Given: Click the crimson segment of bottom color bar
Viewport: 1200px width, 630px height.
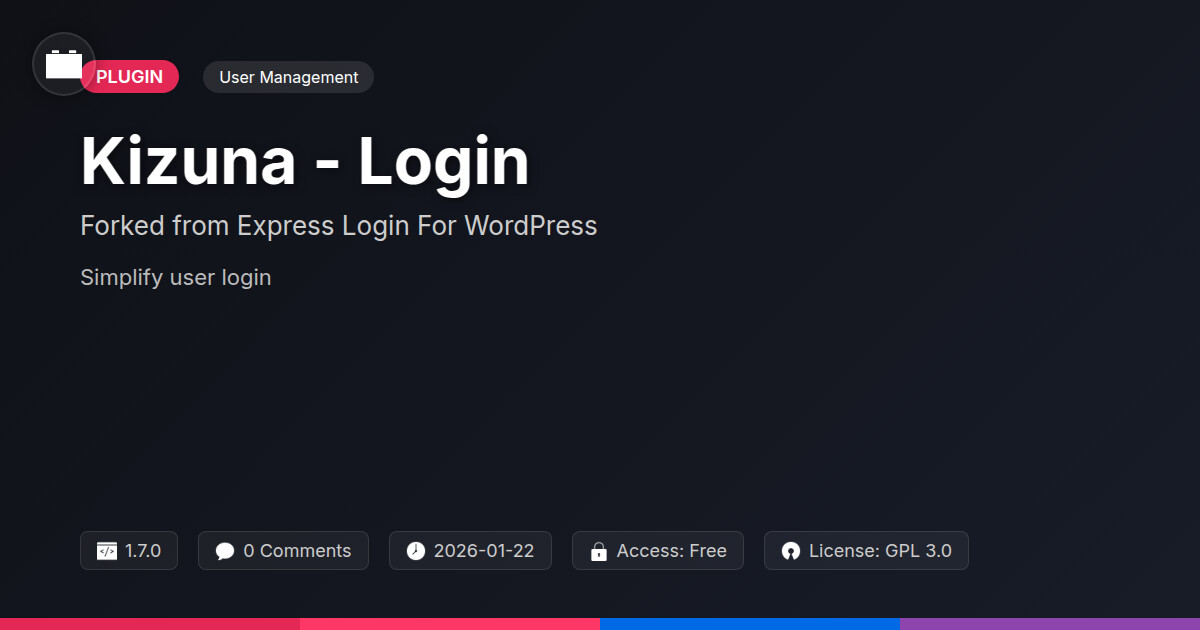Looking at the screenshot, I should coord(150,623).
